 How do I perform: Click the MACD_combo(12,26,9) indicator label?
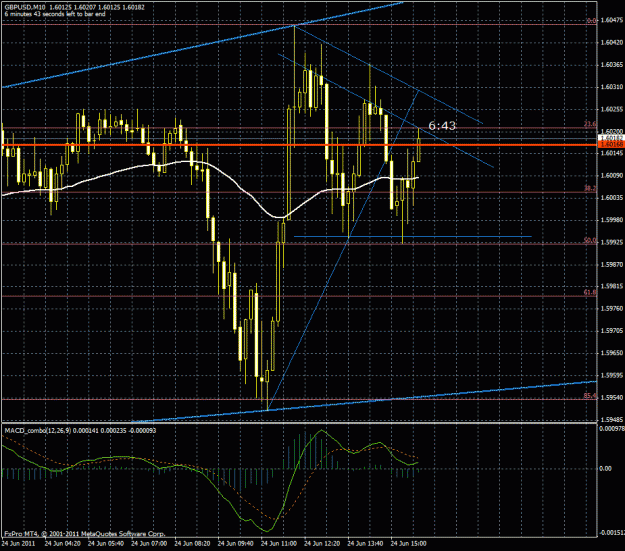pos(37,431)
